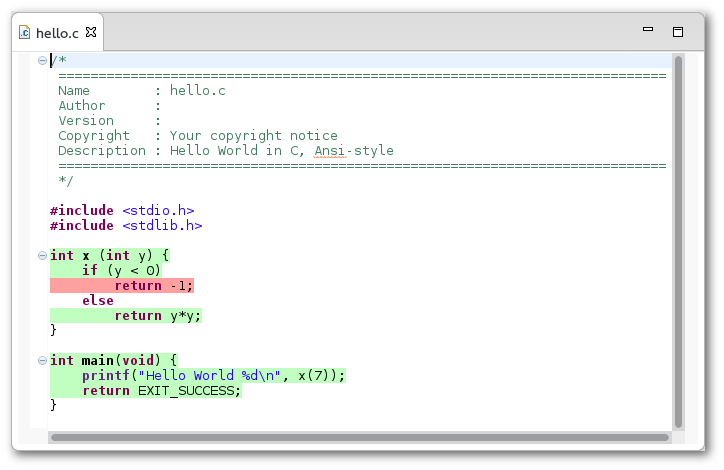Click '#include <stdlib.h>' line

pyautogui.click(x=126, y=226)
